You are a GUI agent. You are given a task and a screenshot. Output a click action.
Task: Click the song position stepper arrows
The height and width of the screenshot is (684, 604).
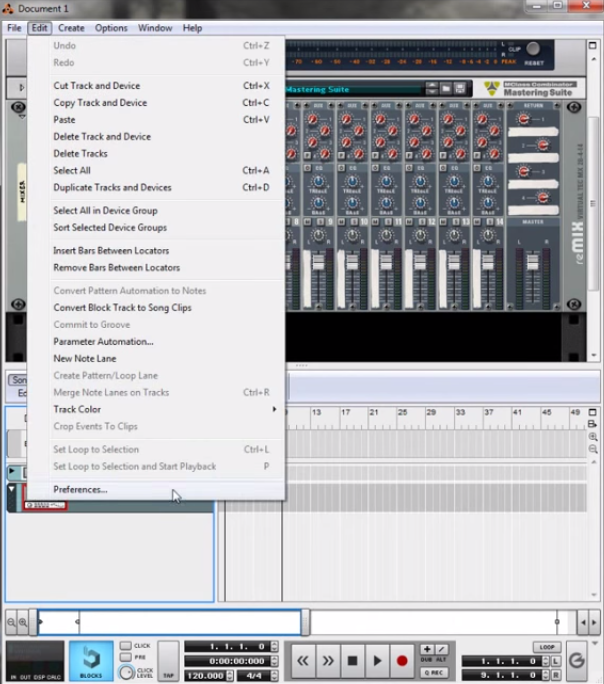tap(274, 646)
